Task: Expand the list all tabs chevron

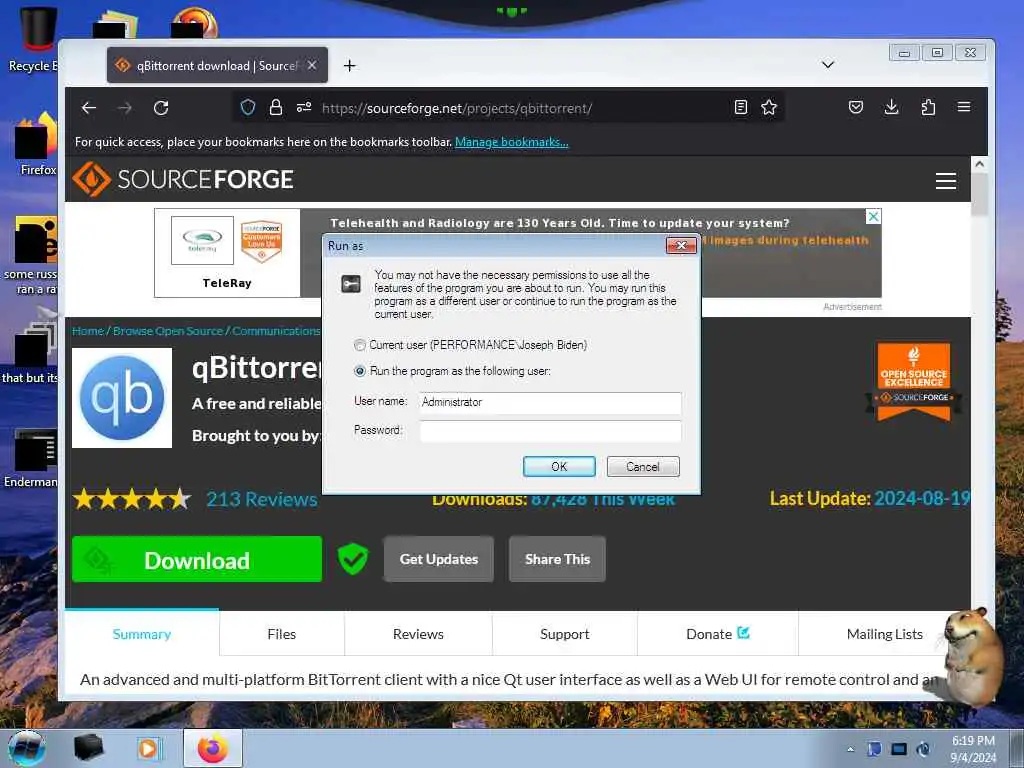Action: (828, 65)
